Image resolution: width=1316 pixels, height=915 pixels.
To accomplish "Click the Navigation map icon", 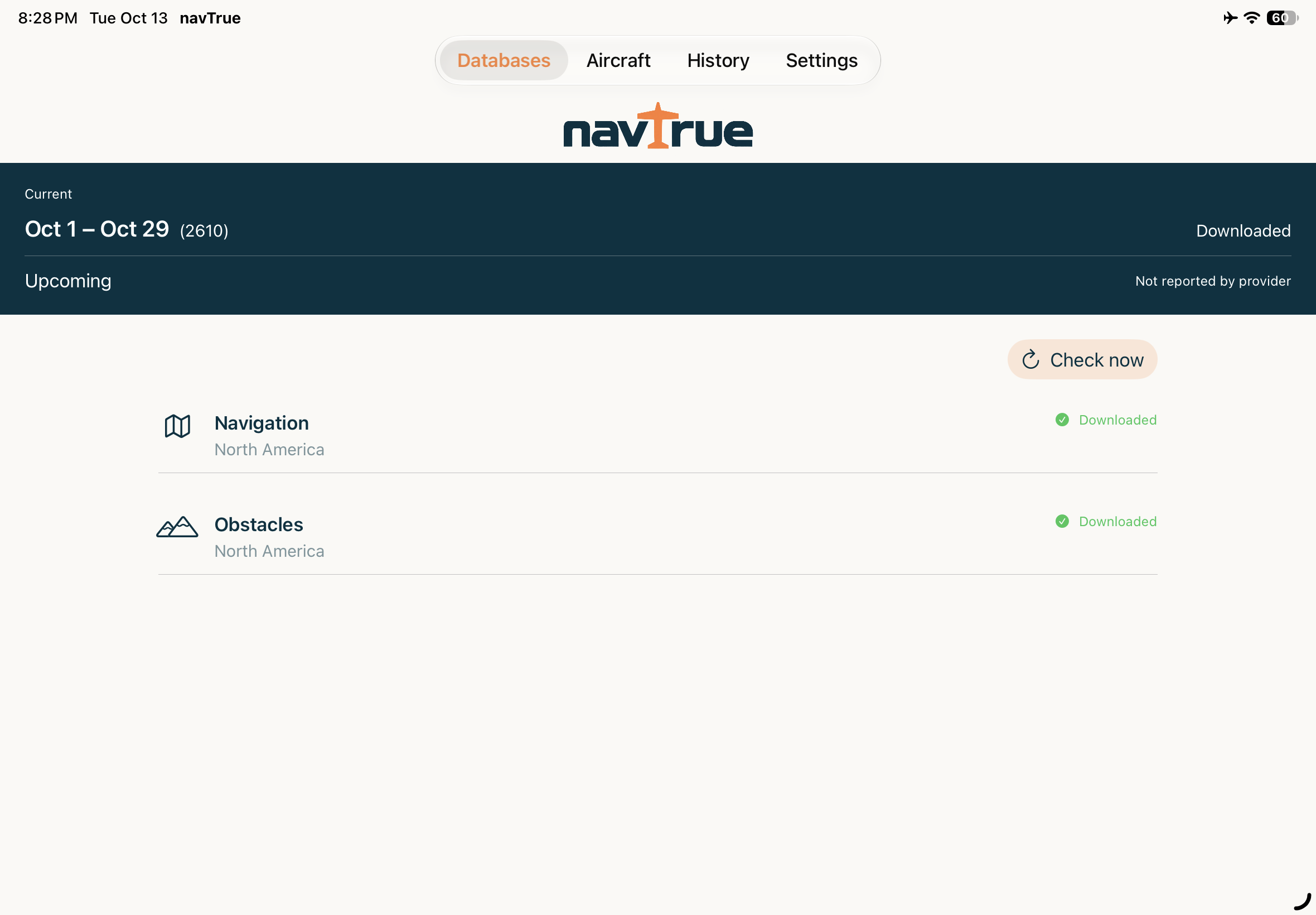I will click(x=177, y=426).
